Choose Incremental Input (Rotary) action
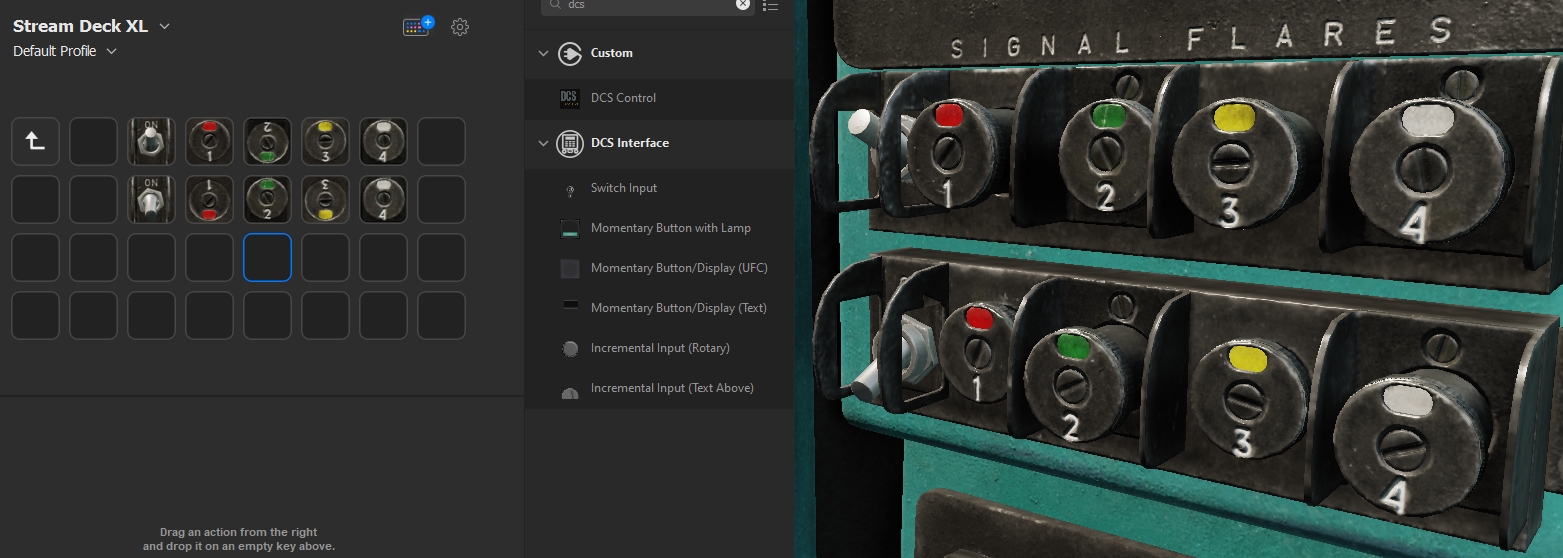Screen dimensions: 1563x558 coord(660,348)
